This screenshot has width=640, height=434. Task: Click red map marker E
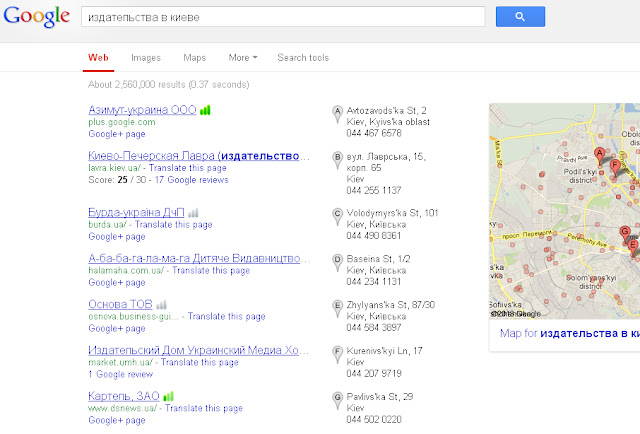pyautogui.click(x=633, y=247)
